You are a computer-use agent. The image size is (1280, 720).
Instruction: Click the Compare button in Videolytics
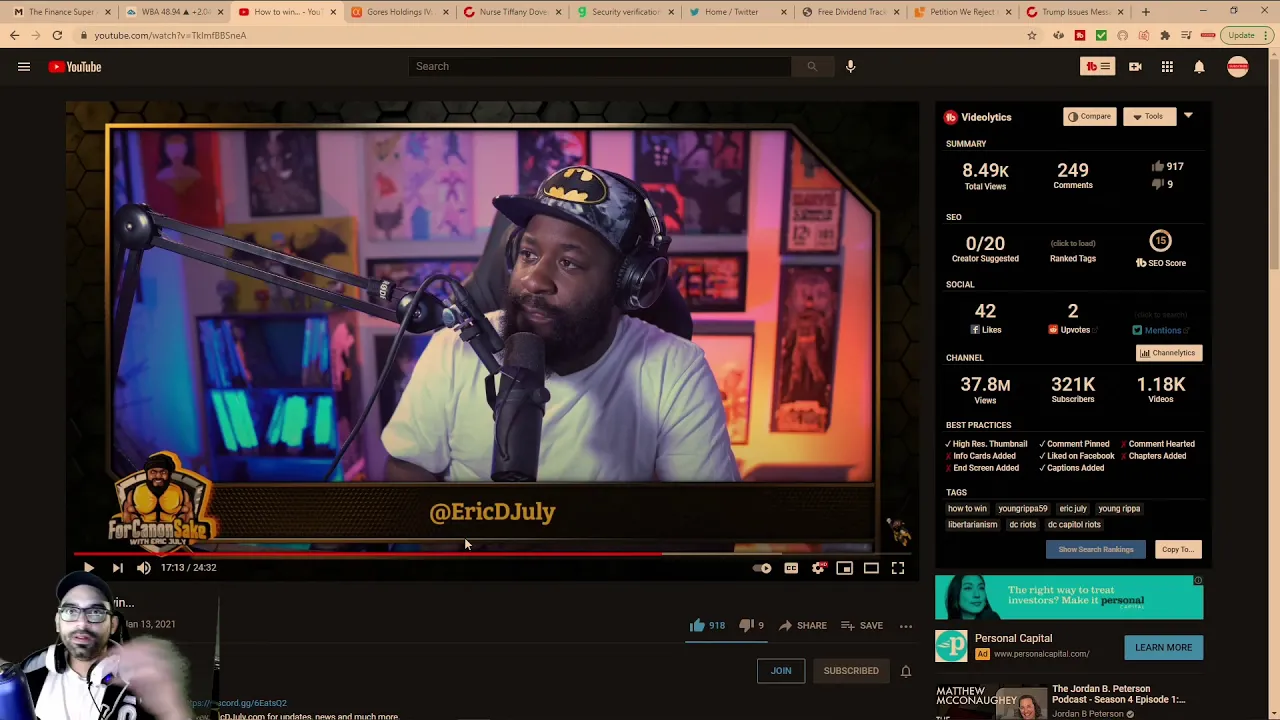1089,116
